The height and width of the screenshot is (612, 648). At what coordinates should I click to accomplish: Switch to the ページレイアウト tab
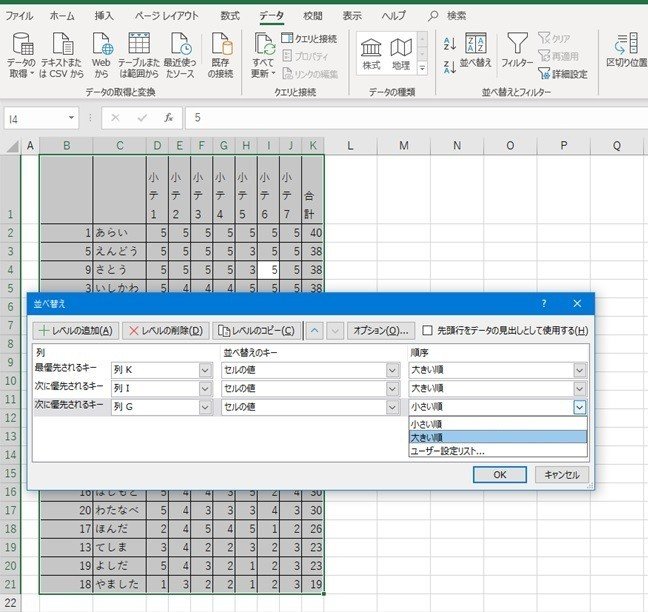point(166,16)
